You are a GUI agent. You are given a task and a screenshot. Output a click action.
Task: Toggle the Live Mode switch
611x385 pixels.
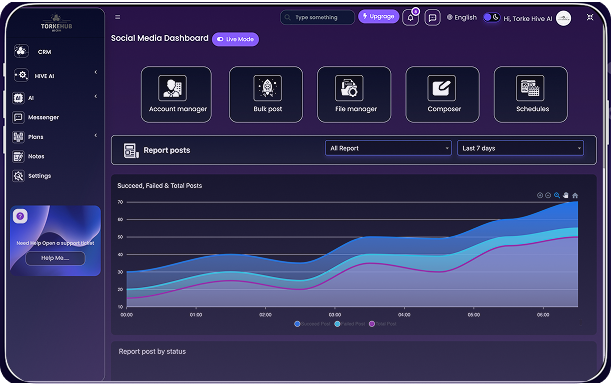coord(235,39)
